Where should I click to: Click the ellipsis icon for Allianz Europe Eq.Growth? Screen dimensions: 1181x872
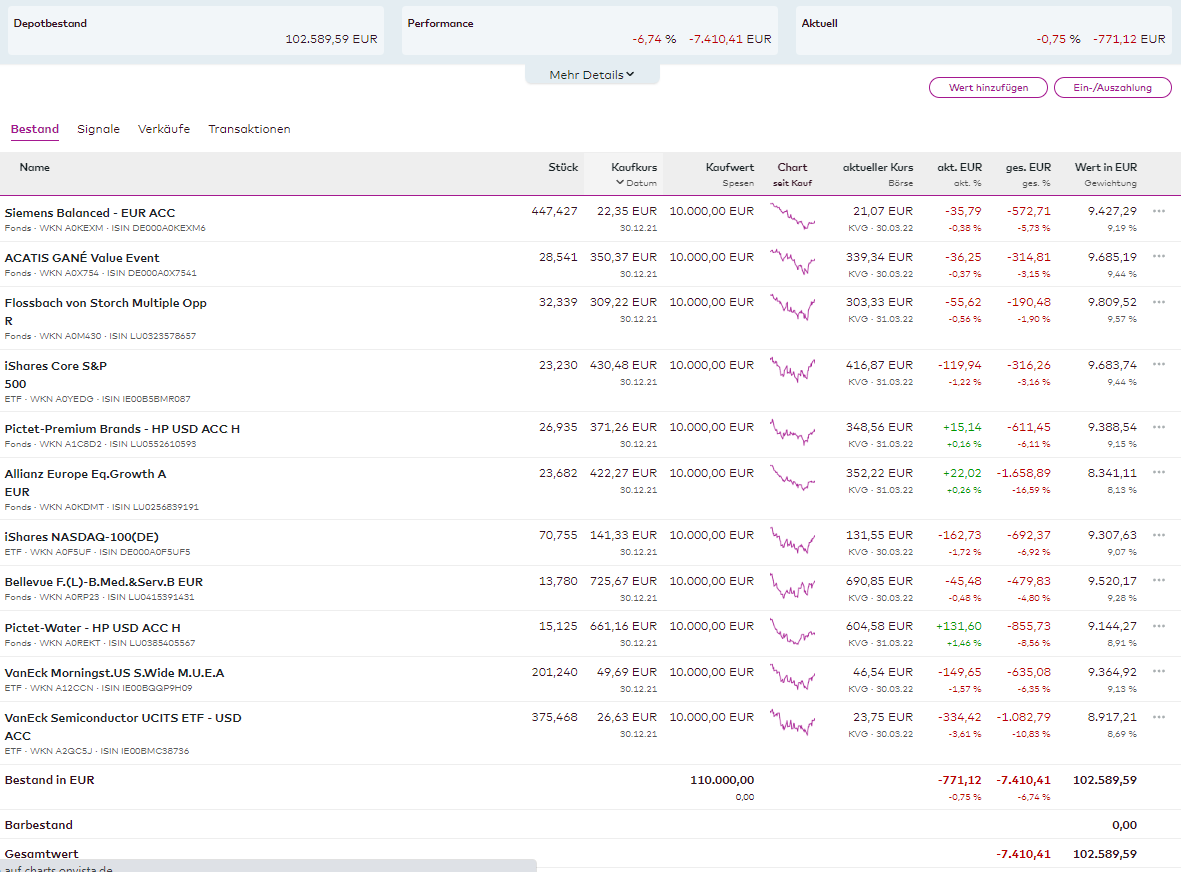(1159, 473)
